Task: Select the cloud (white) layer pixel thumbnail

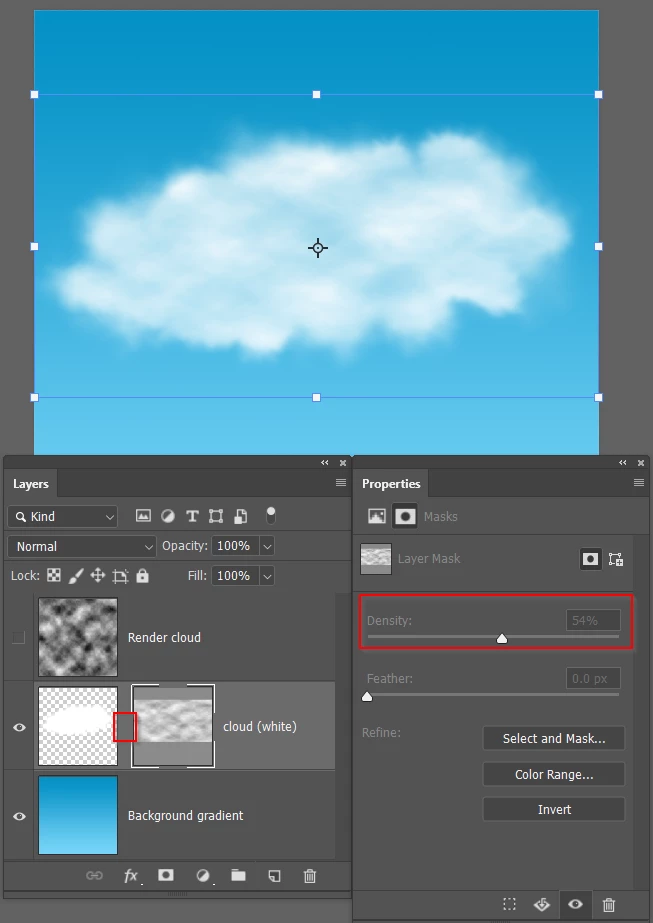Action: (78, 726)
